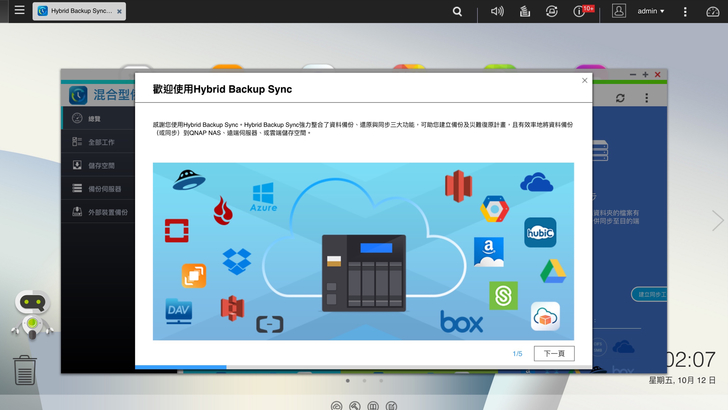728x410 pixels.
Task: Open background tasks icon in top bar
Action: pyautogui.click(x=524, y=11)
